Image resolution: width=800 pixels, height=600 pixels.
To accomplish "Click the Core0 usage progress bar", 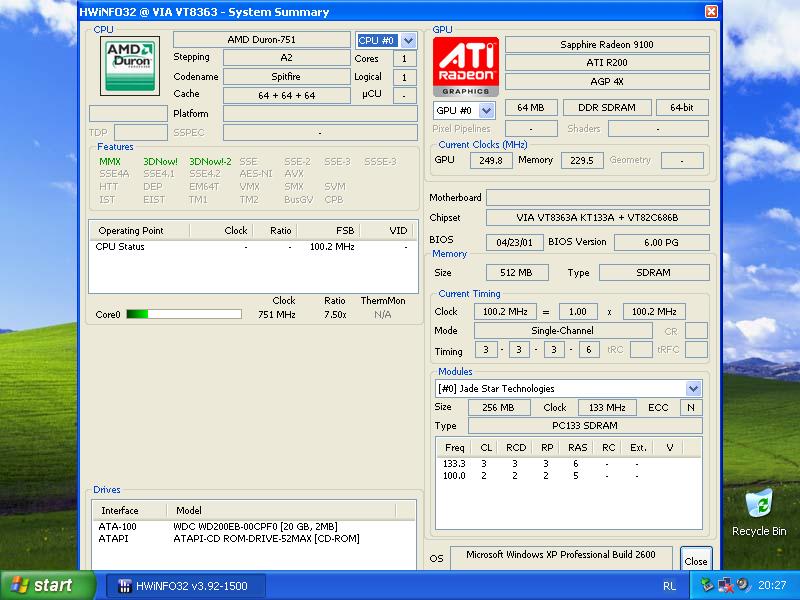I will pyautogui.click(x=183, y=314).
